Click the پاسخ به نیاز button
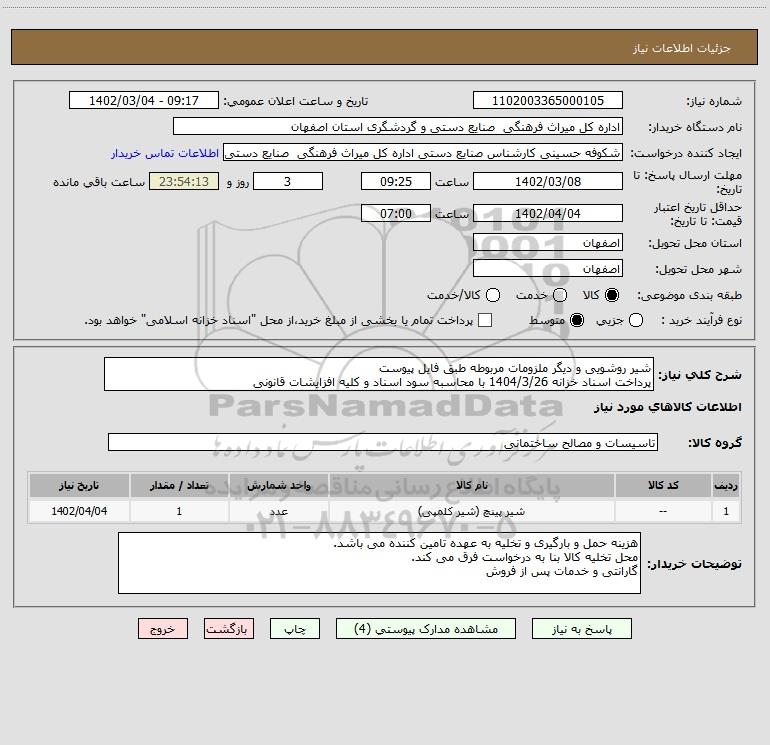The width and height of the screenshot is (770, 745). [x=581, y=629]
